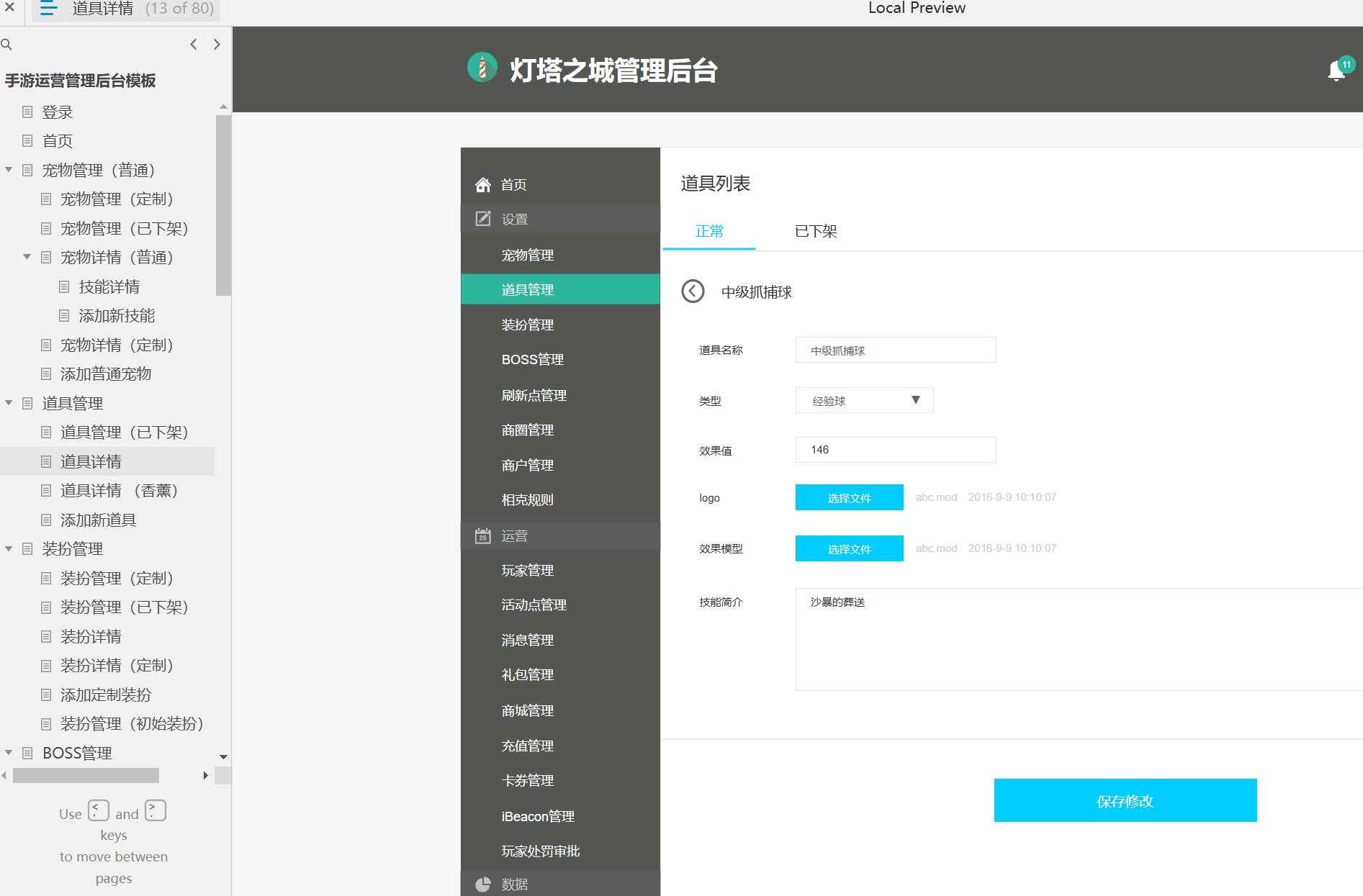The height and width of the screenshot is (896, 1363).
Task: Click the 保存修改 button
Action: (1125, 800)
